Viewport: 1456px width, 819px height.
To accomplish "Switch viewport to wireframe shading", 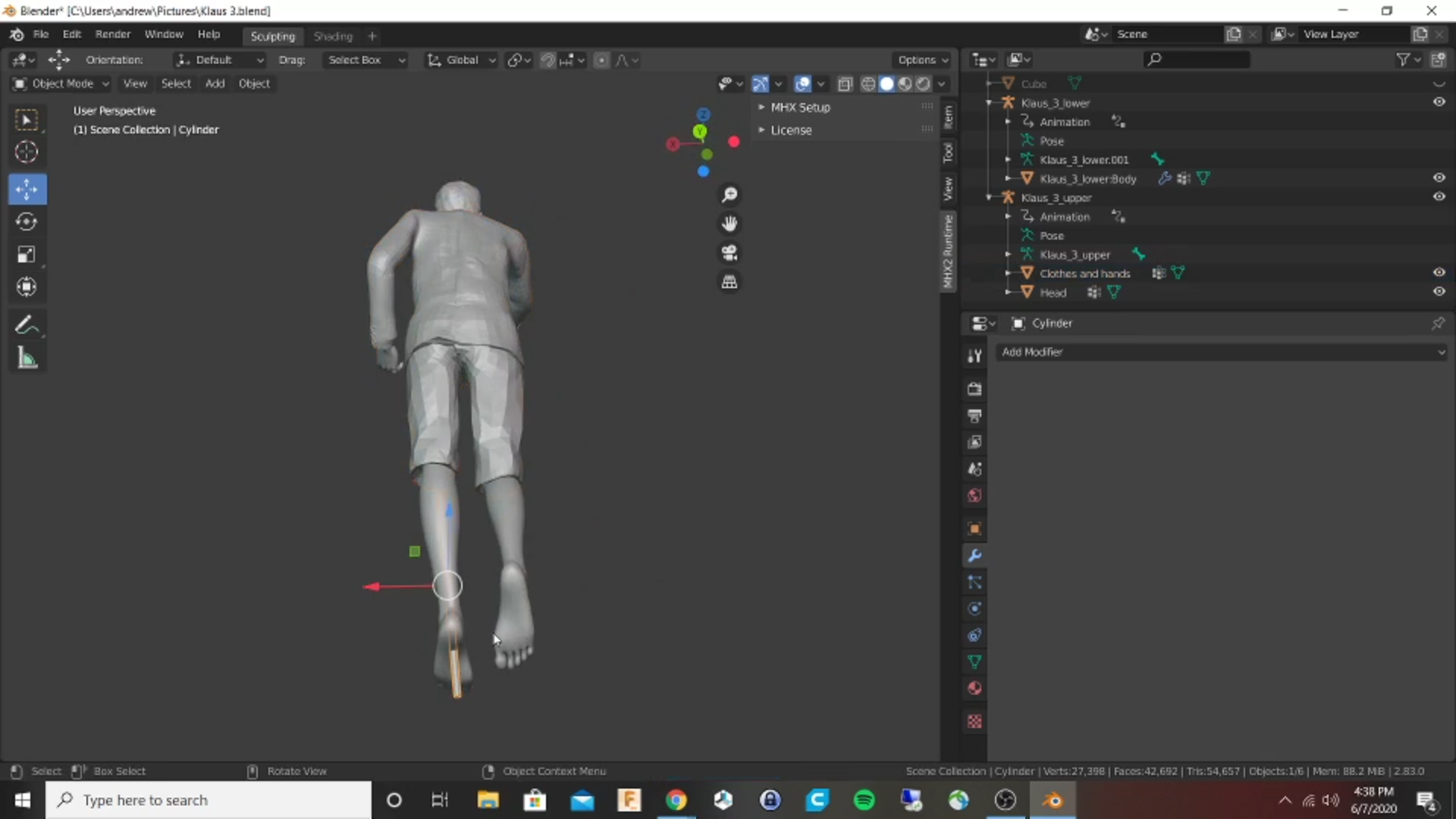I will [868, 83].
